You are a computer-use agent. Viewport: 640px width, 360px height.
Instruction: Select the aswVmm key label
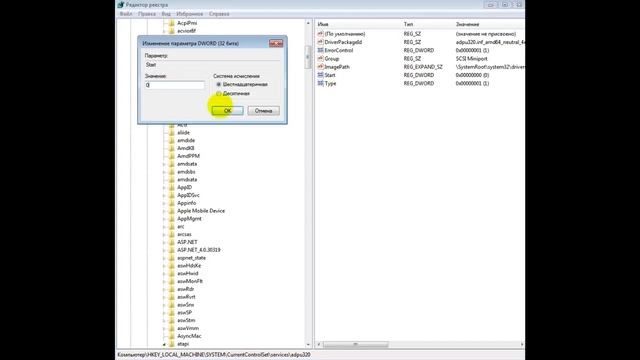click(x=188, y=328)
